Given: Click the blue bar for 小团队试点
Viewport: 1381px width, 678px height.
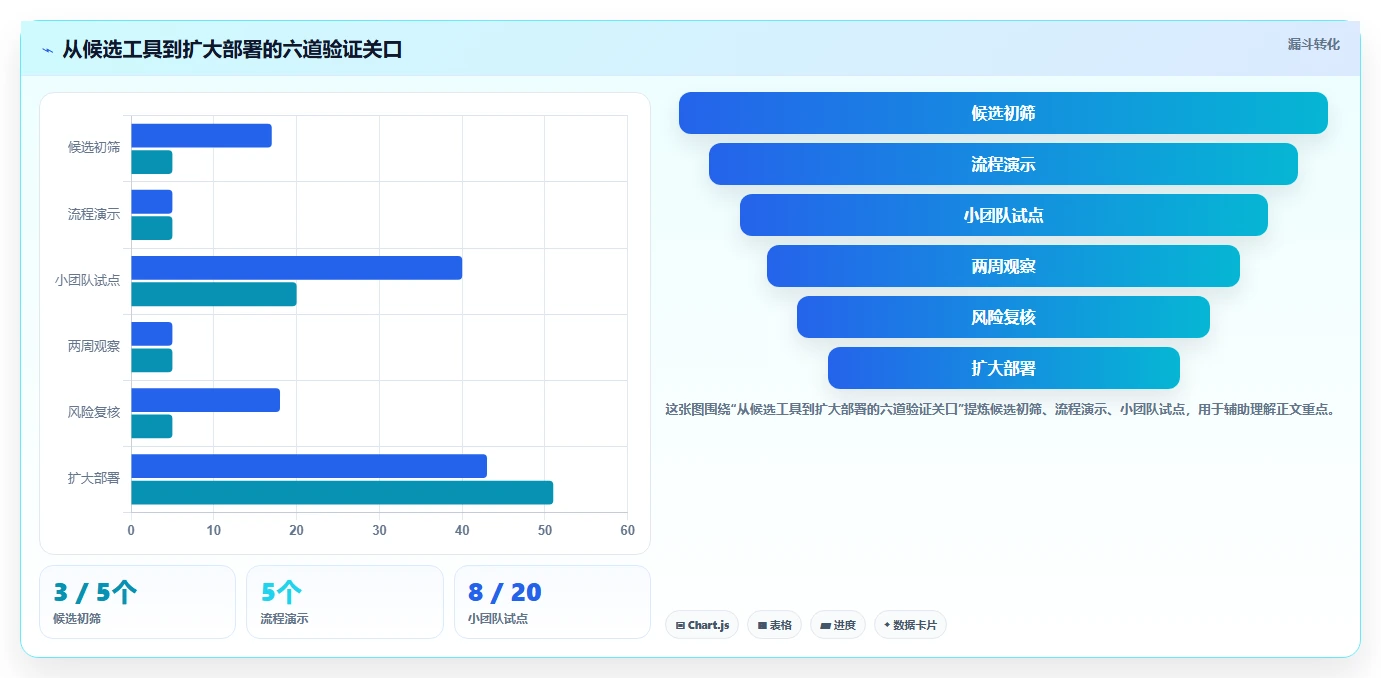Looking at the screenshot, I should click(x=296, y=268).
